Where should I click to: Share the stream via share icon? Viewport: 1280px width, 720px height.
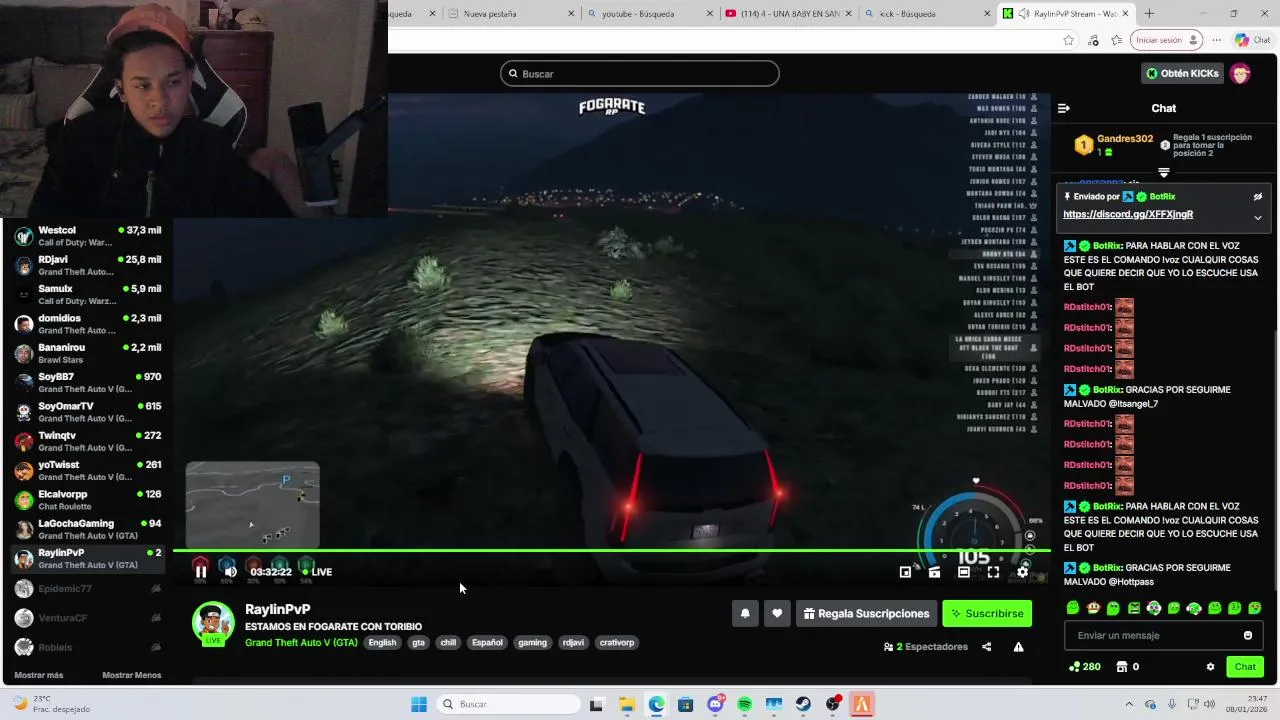(986, 647)
